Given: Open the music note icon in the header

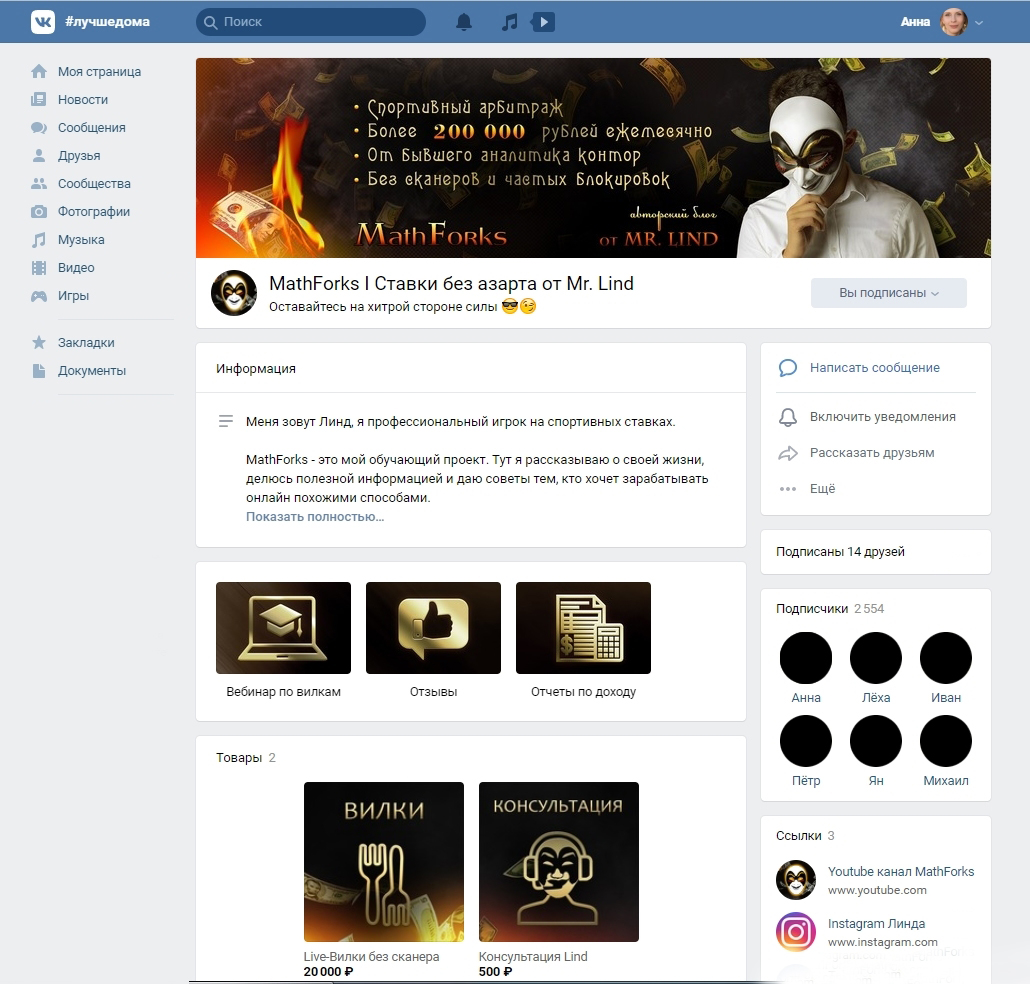Looking at the screenshot, I should point(509,22).
